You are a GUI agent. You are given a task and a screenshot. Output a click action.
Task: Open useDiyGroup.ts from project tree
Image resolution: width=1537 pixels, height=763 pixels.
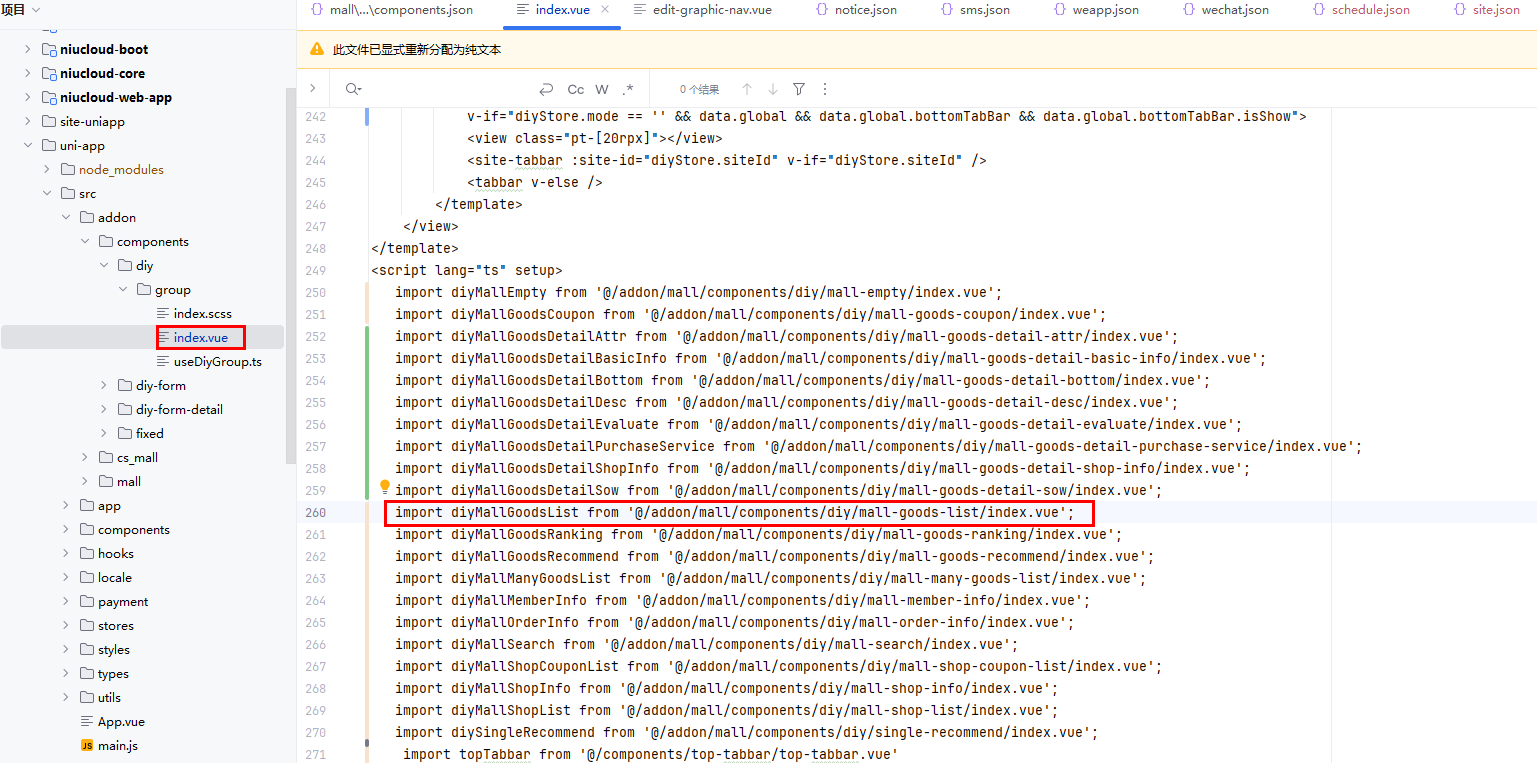point(217,362)
